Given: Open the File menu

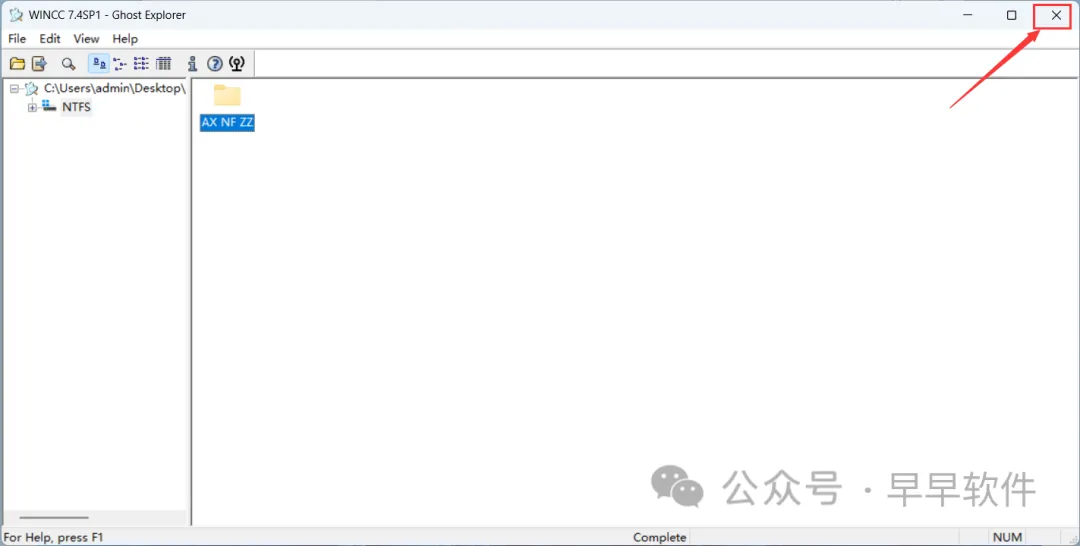Looking at the screenshot, I should click(17, 39).
